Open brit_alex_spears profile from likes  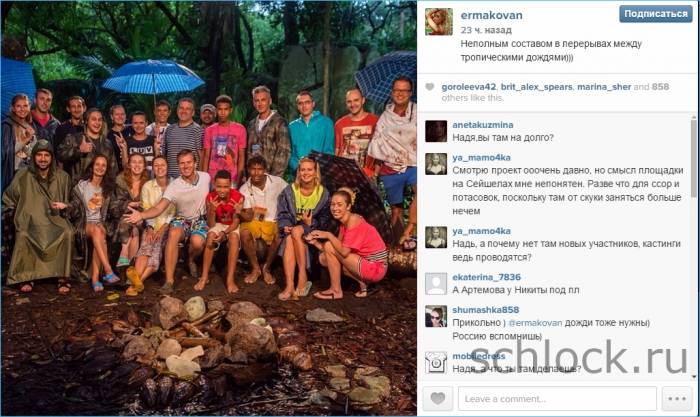[536, 87]
